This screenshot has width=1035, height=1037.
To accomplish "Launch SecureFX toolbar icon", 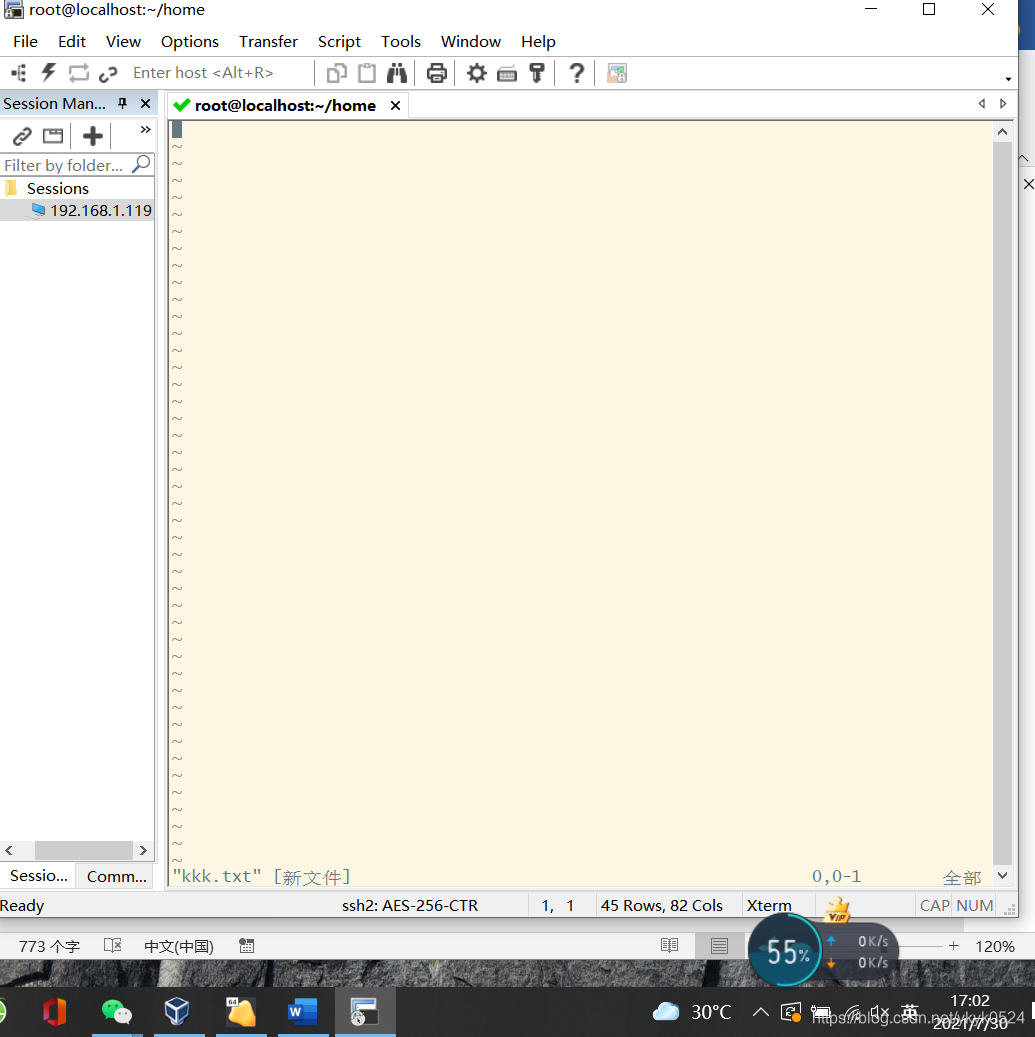I will (617, 73).
